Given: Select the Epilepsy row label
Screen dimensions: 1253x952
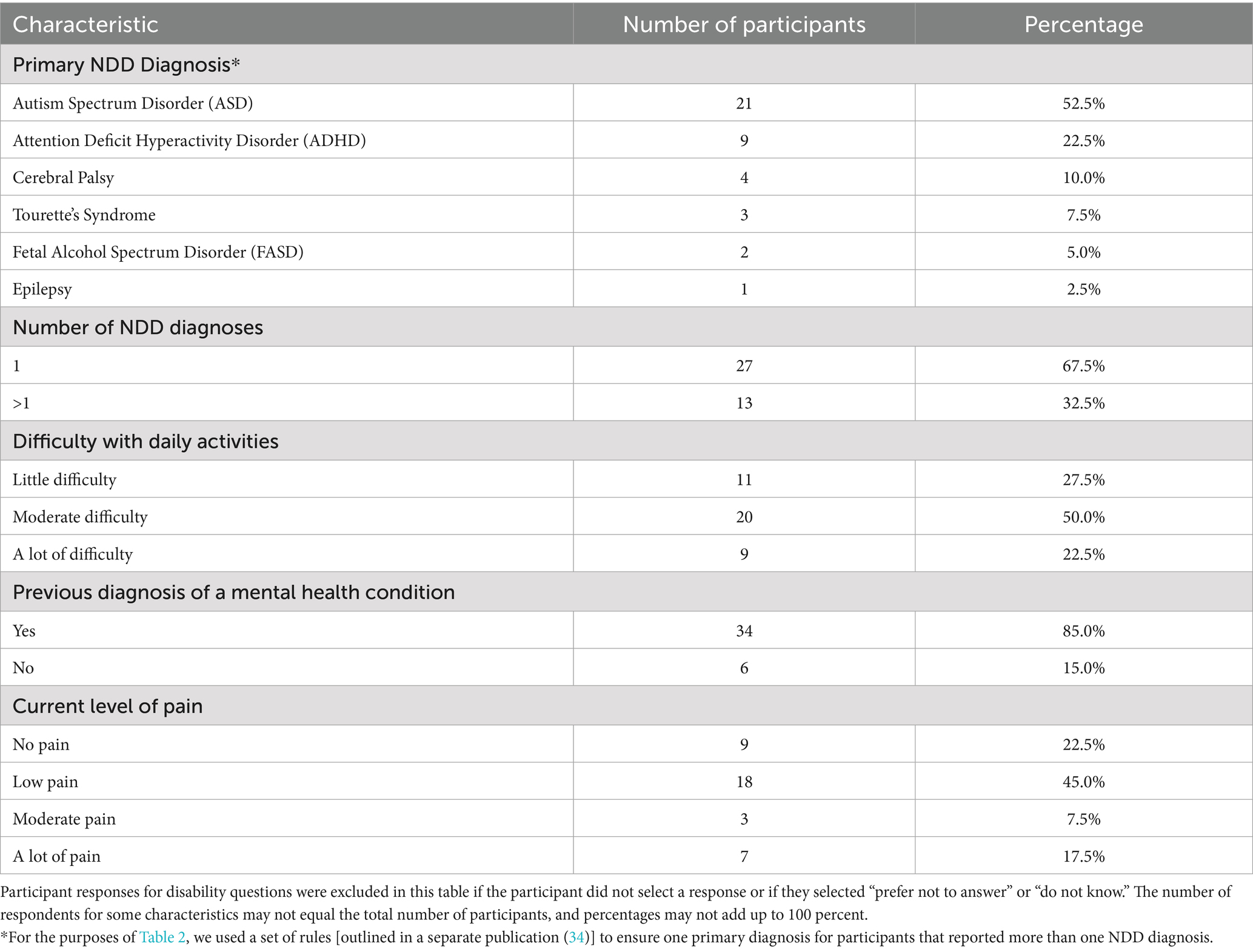Looking at the screenshot, I should coord(42,289).
